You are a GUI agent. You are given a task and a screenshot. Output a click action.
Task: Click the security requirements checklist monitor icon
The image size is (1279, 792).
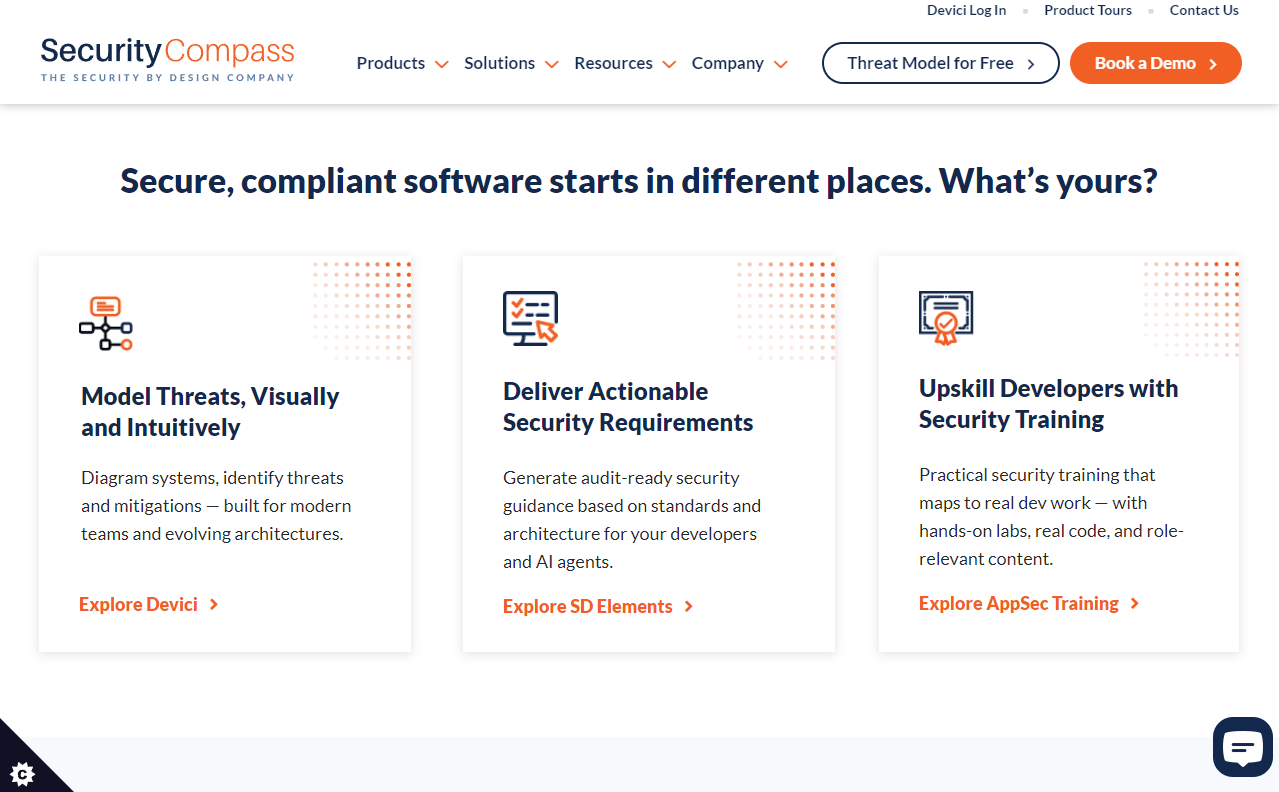[530, 318]
